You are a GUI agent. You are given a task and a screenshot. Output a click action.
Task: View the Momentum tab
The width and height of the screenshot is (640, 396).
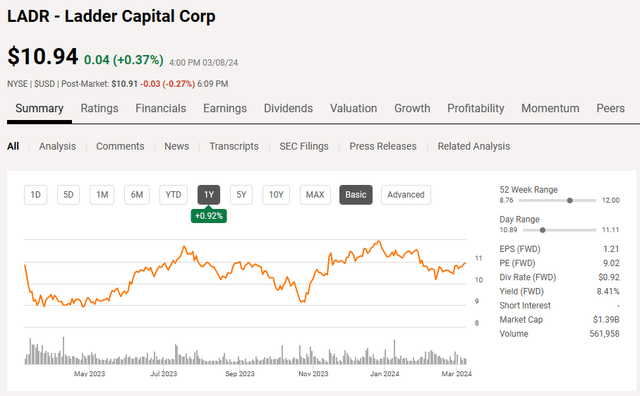(x=550, y=109)
